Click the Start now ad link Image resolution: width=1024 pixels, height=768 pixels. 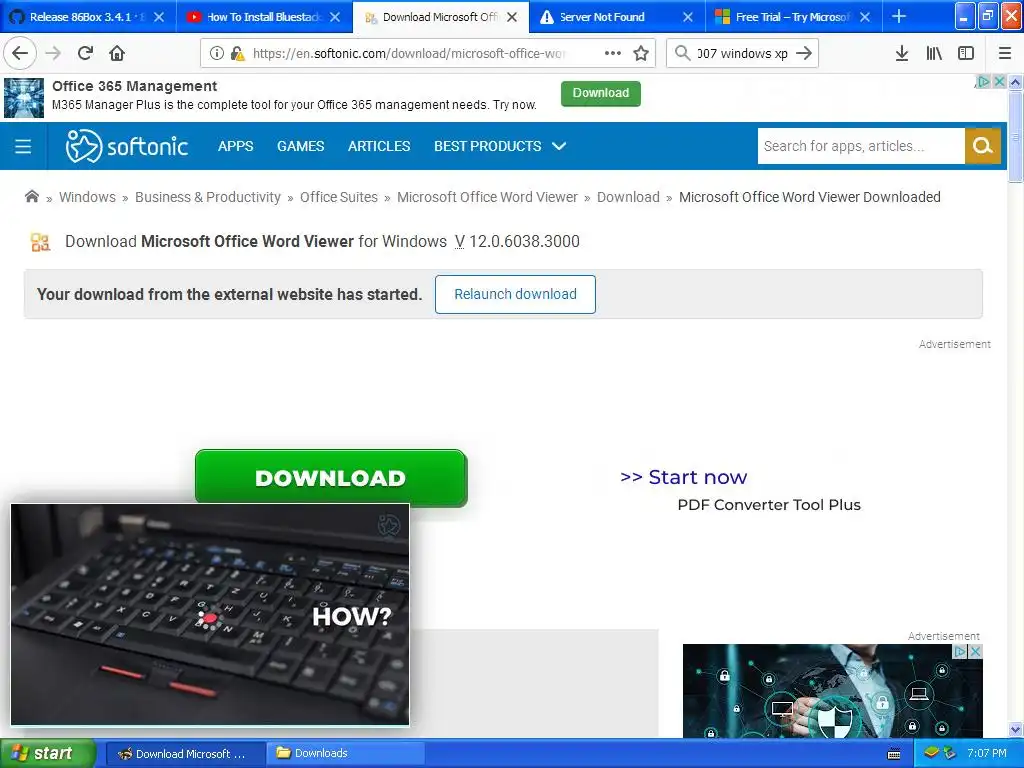tap(683, 477)
